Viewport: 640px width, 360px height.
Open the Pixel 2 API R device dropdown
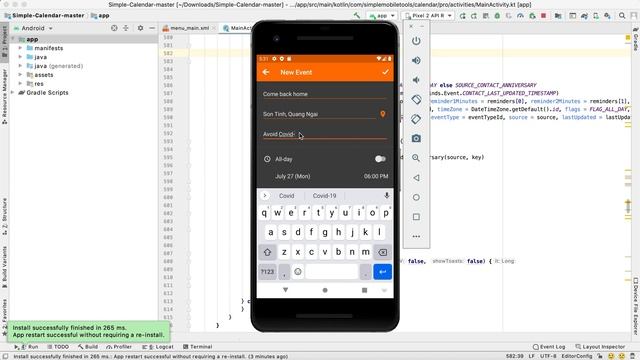(428, 16)
